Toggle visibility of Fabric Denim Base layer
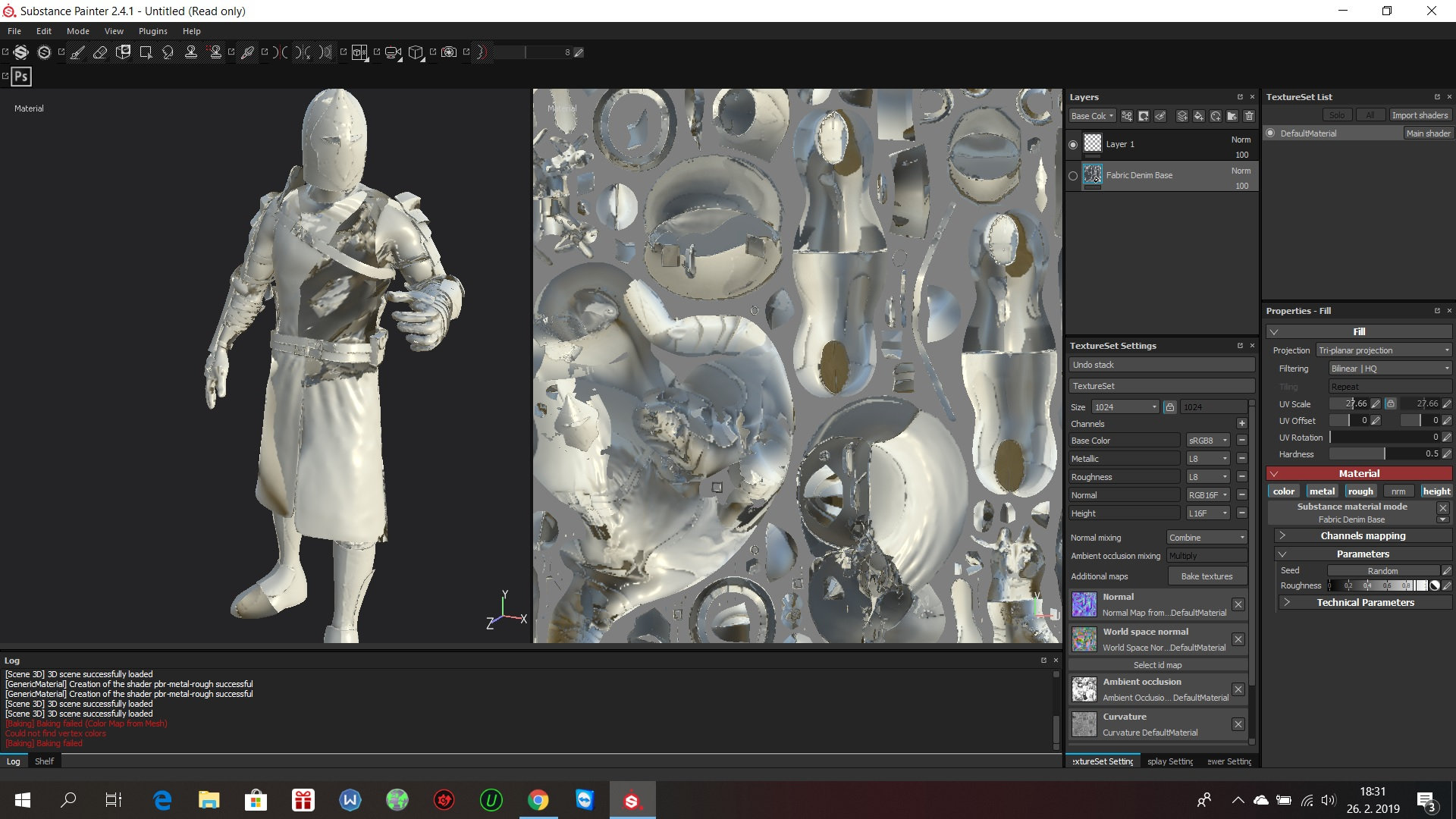This screenshot has height=819, width=1456. [1073, 175]
